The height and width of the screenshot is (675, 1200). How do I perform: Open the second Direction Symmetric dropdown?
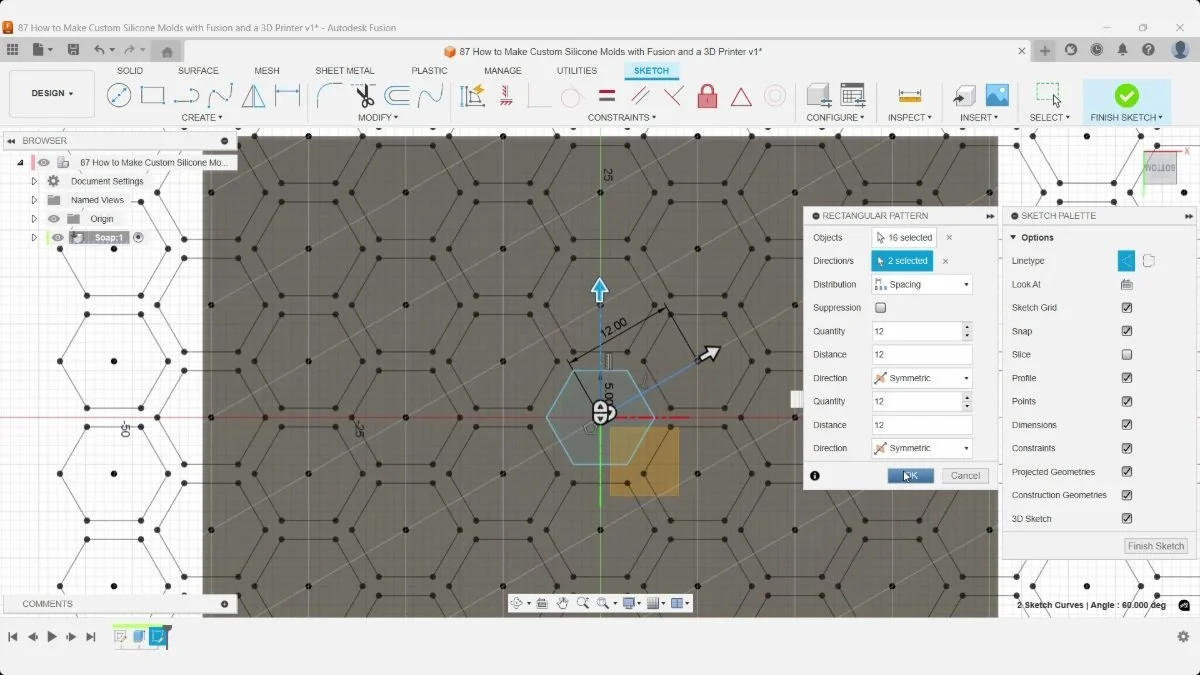(921, 448)
